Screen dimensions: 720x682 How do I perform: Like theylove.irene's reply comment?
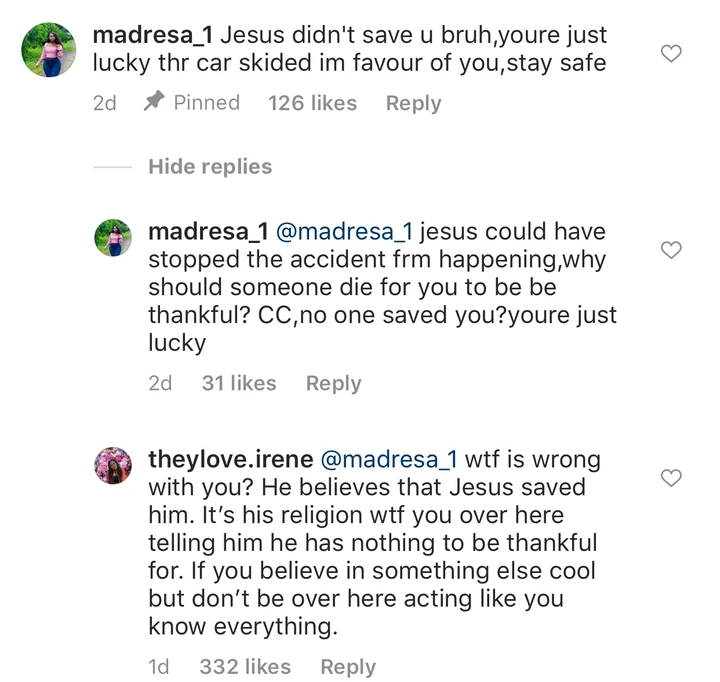pyautogui.click(x=672, y=477)
